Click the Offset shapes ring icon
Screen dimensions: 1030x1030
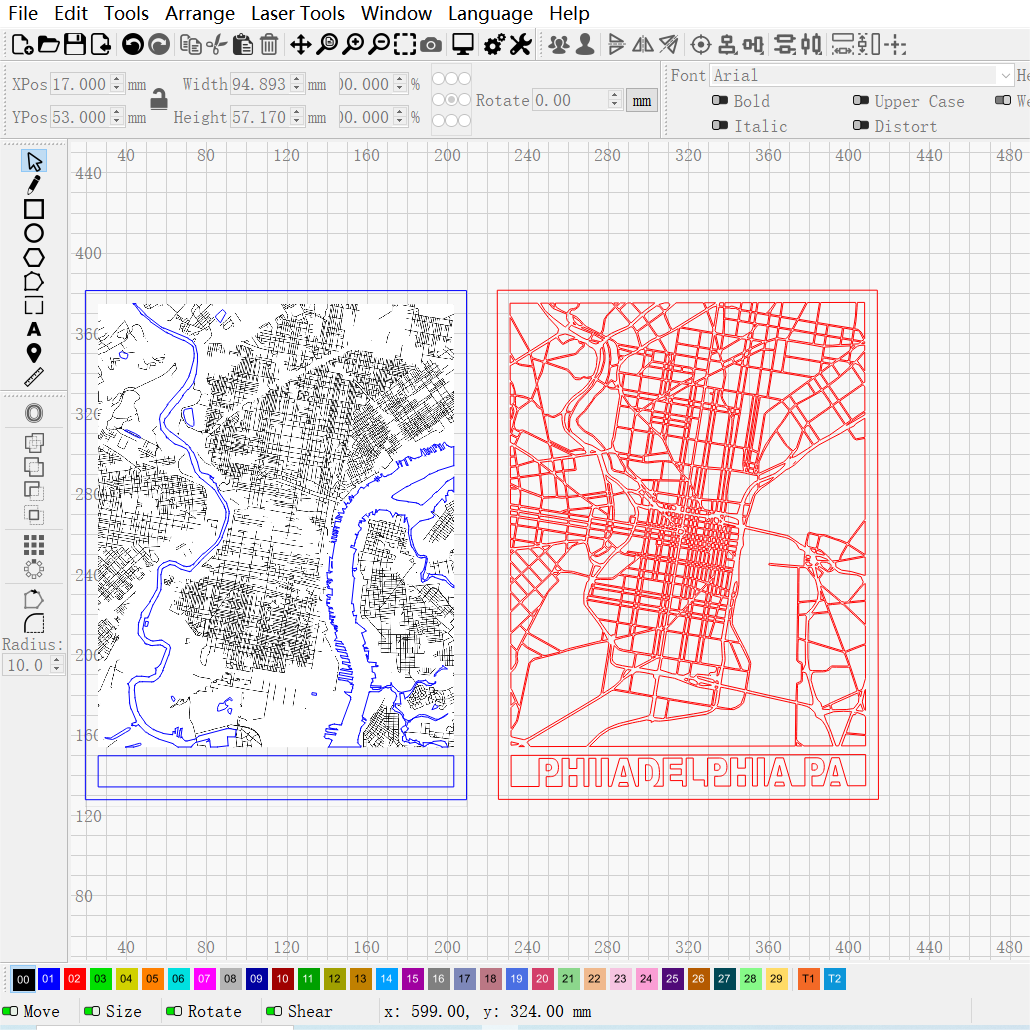34,413
